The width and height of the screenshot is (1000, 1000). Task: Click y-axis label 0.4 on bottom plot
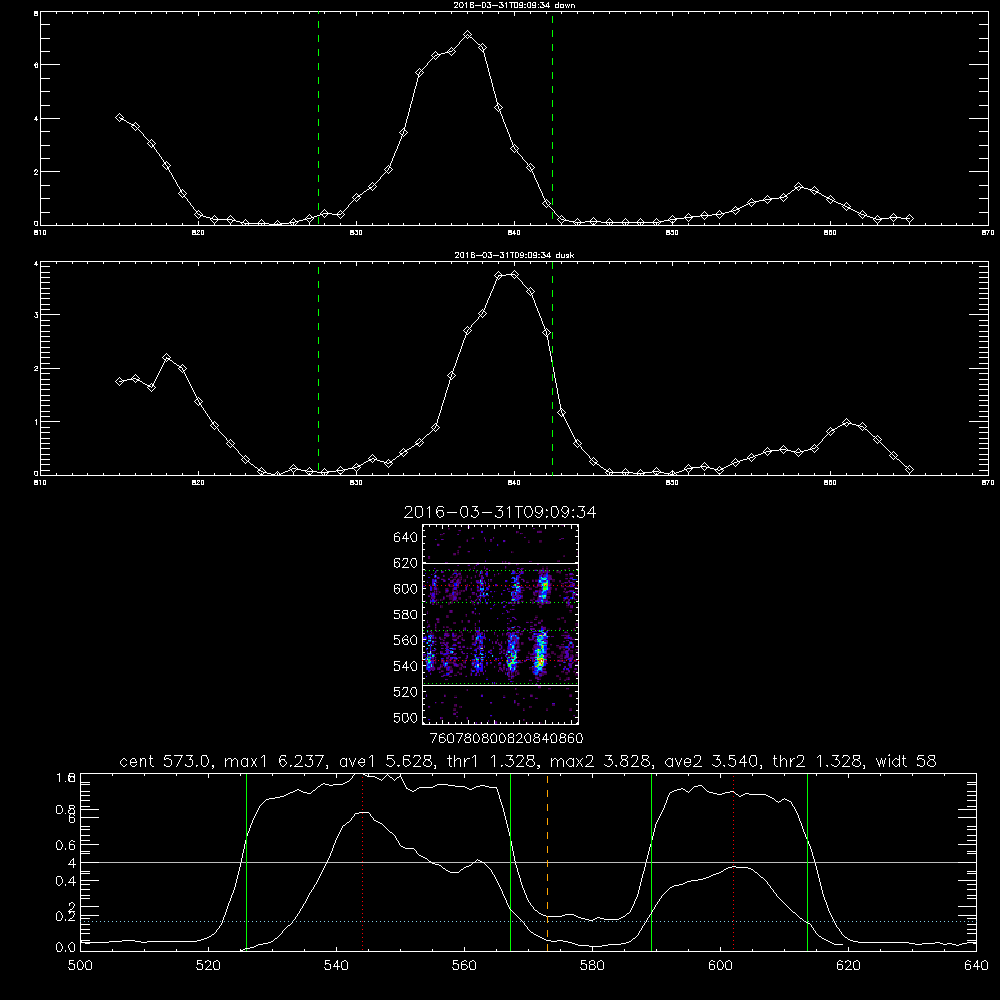pyautogui.click(x=66, y=881)
